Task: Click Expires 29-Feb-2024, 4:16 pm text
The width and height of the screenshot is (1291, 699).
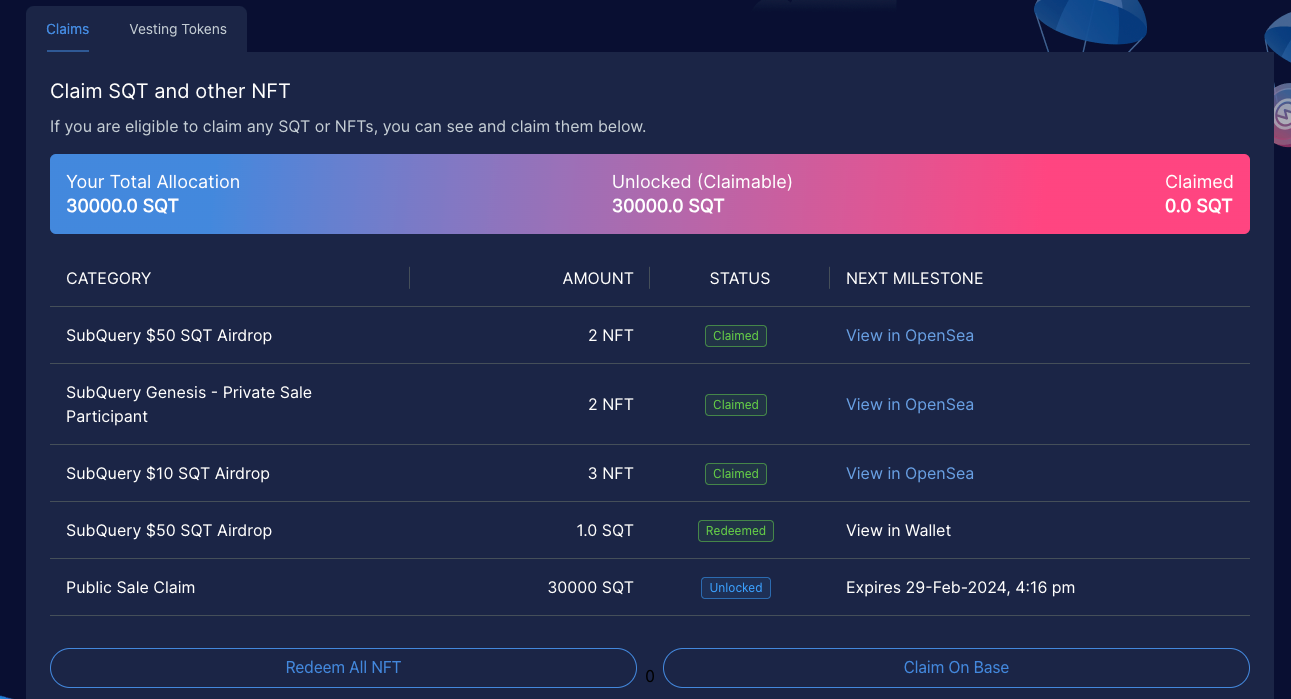Action: [961, 587]
